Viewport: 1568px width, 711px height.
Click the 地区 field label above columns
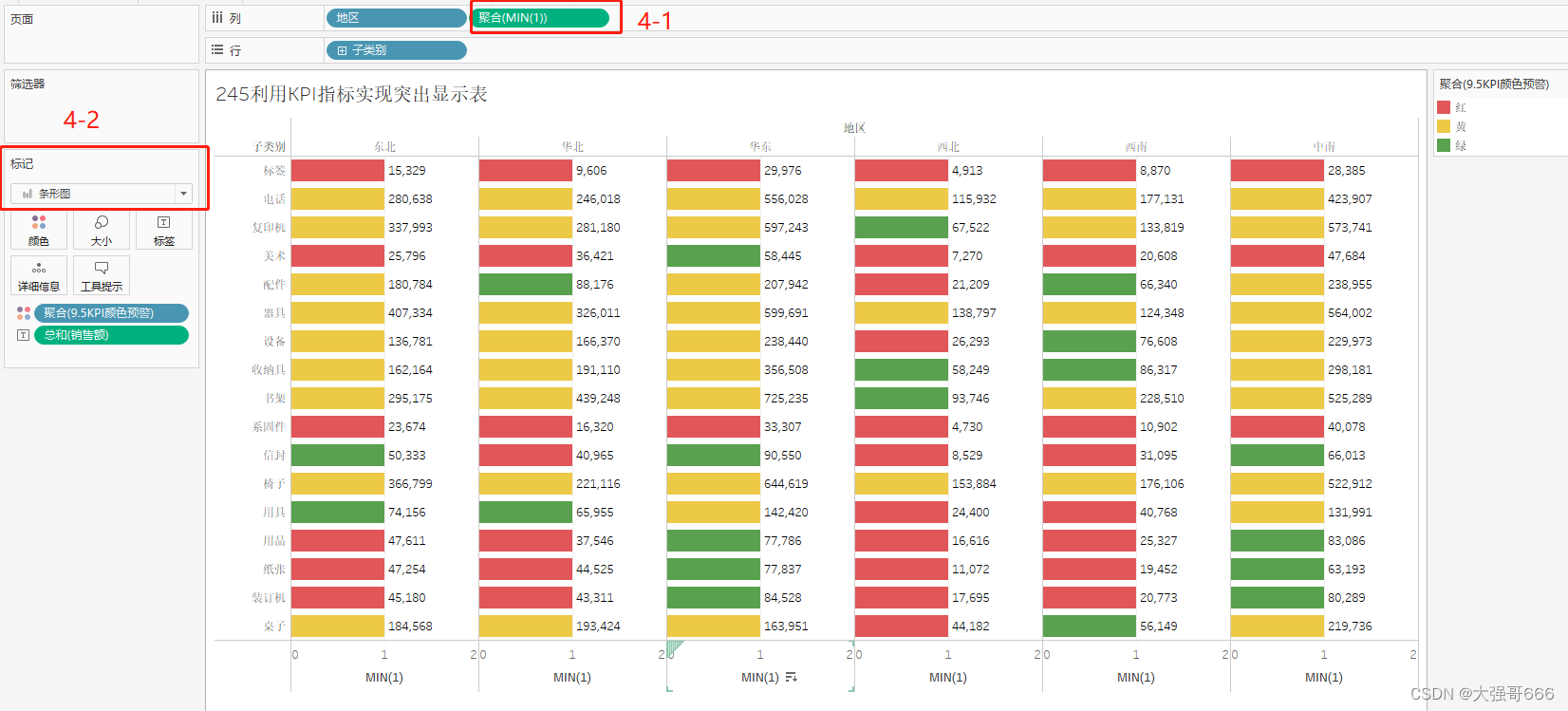tap(854, 128)
